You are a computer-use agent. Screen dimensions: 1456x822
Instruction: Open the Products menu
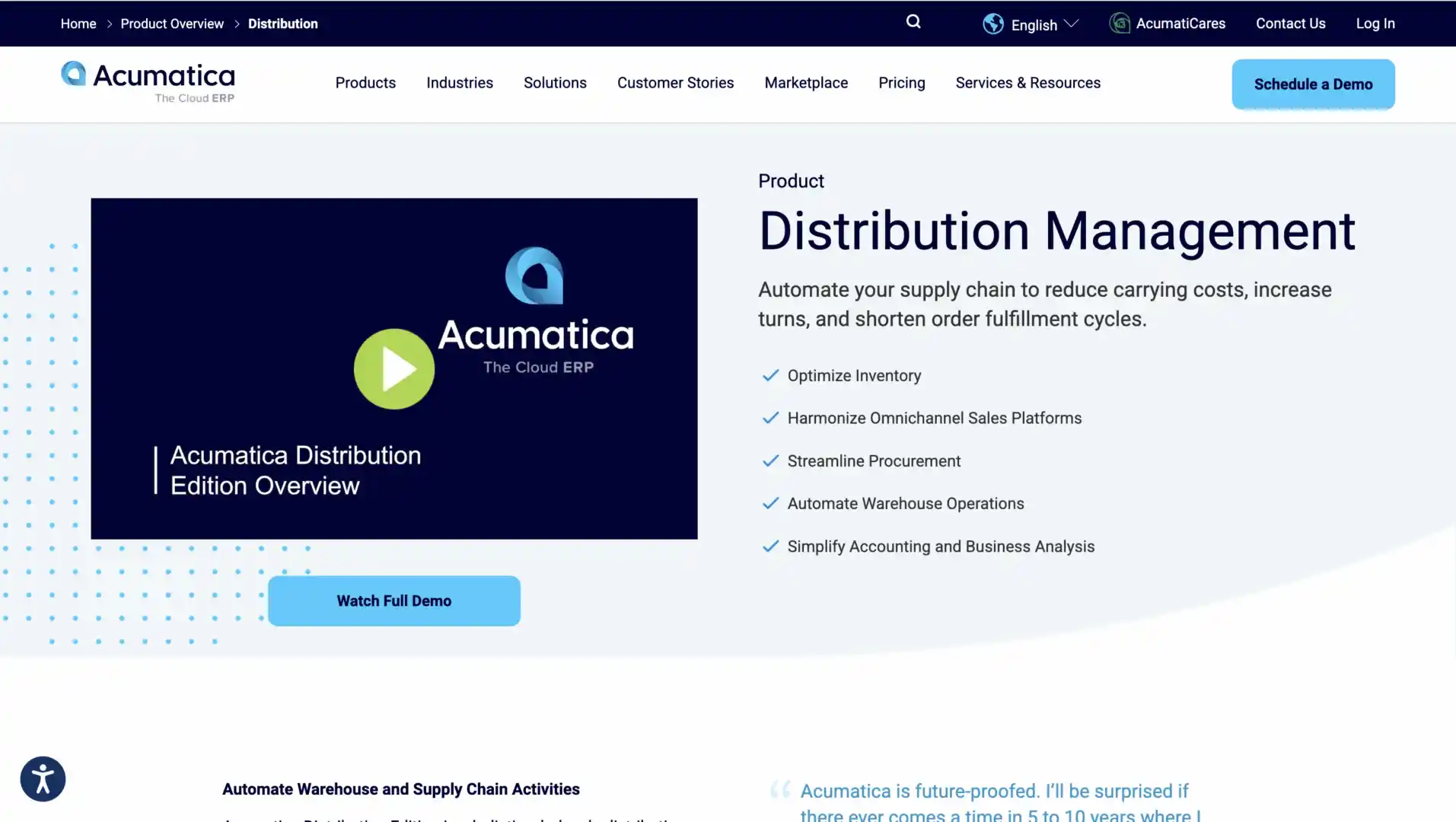pos(365,83)
